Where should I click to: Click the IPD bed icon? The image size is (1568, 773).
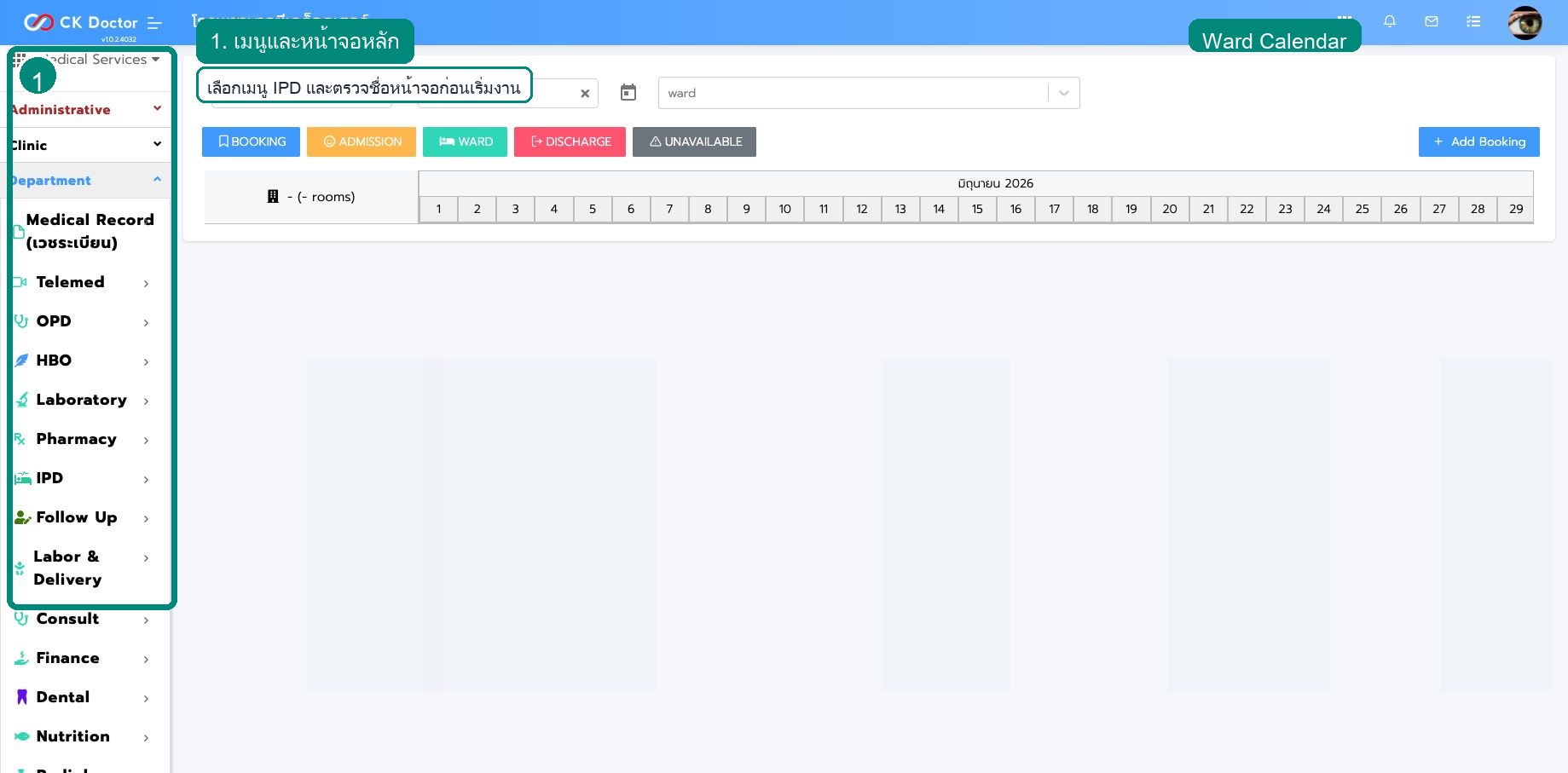point(23,479)
